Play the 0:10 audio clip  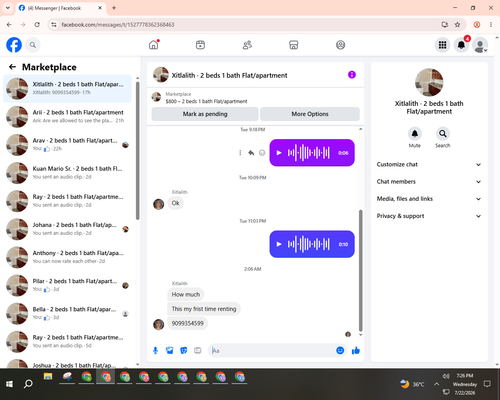click(x=279, y=244)
